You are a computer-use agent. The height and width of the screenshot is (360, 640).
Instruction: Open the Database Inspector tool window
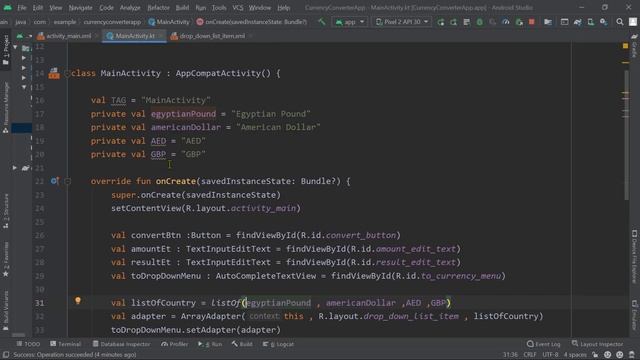point(121,344)
